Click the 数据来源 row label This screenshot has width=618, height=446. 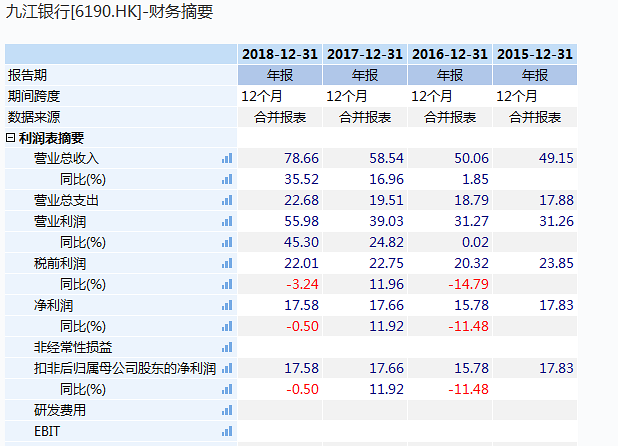[34, 117]
